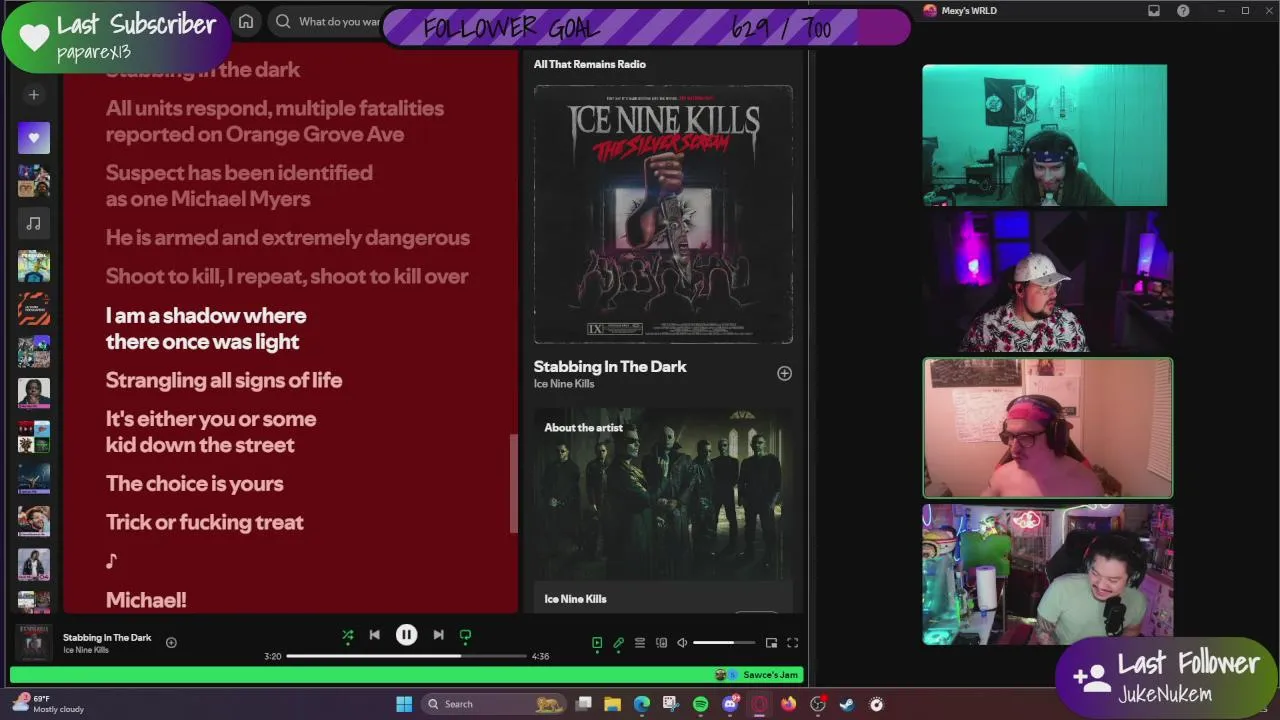Open the Discord help icon
Viewport: 1280px width, 720px height.
point(1184,11)
